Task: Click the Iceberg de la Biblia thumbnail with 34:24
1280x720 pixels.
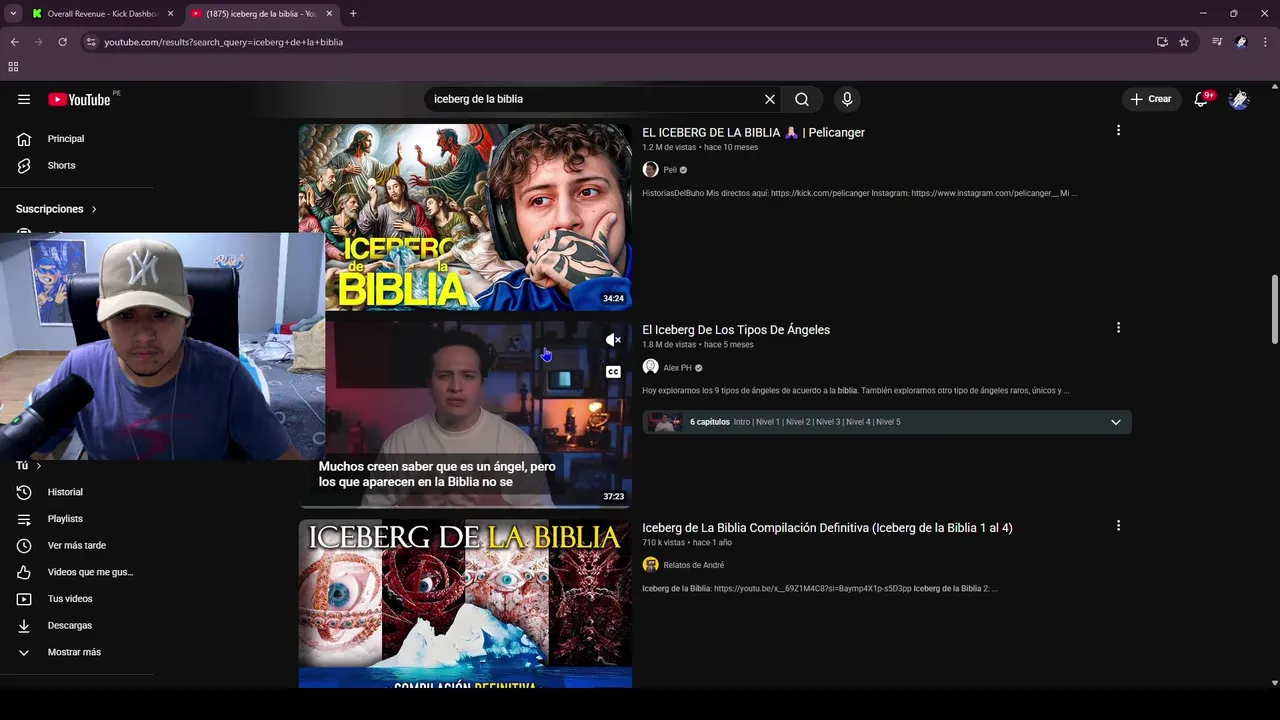Action: [465, 217]
